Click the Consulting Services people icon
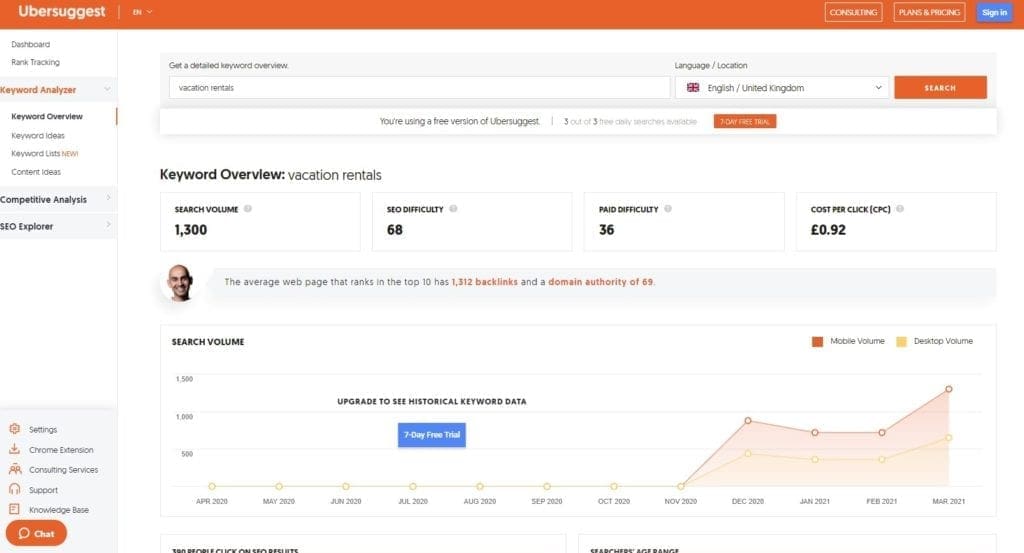 [14, 469]
